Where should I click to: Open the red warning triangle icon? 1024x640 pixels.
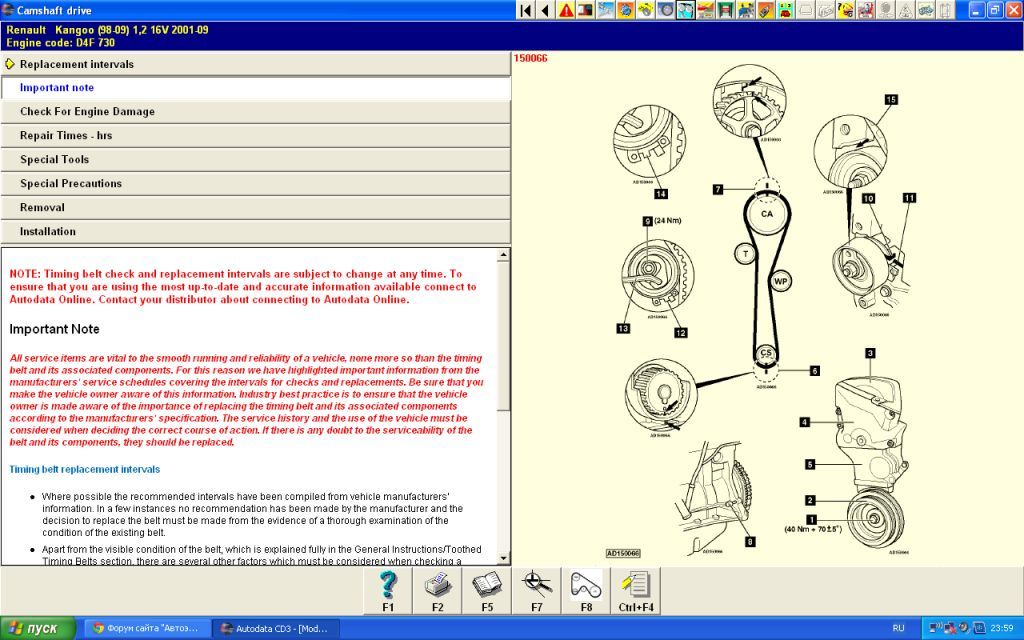pyautogui.click(x=566, y=10)
